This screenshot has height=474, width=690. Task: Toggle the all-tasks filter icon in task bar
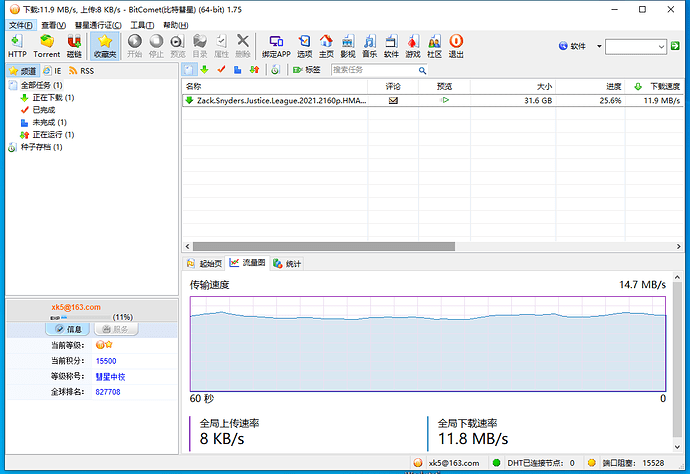click(x=188, y=70)
